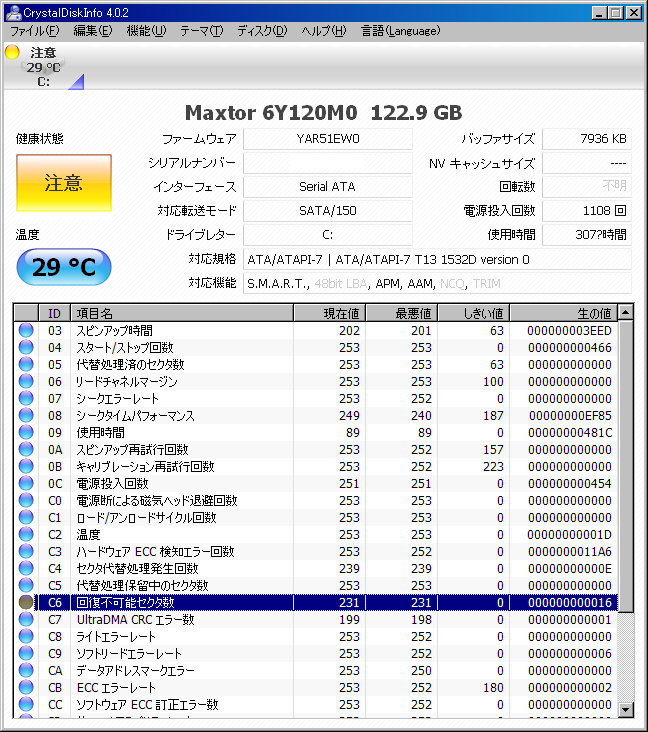Click the status orb of row 0B キャリブレーション再試行回数
648x732 pixels.
[x=26, y=466]
